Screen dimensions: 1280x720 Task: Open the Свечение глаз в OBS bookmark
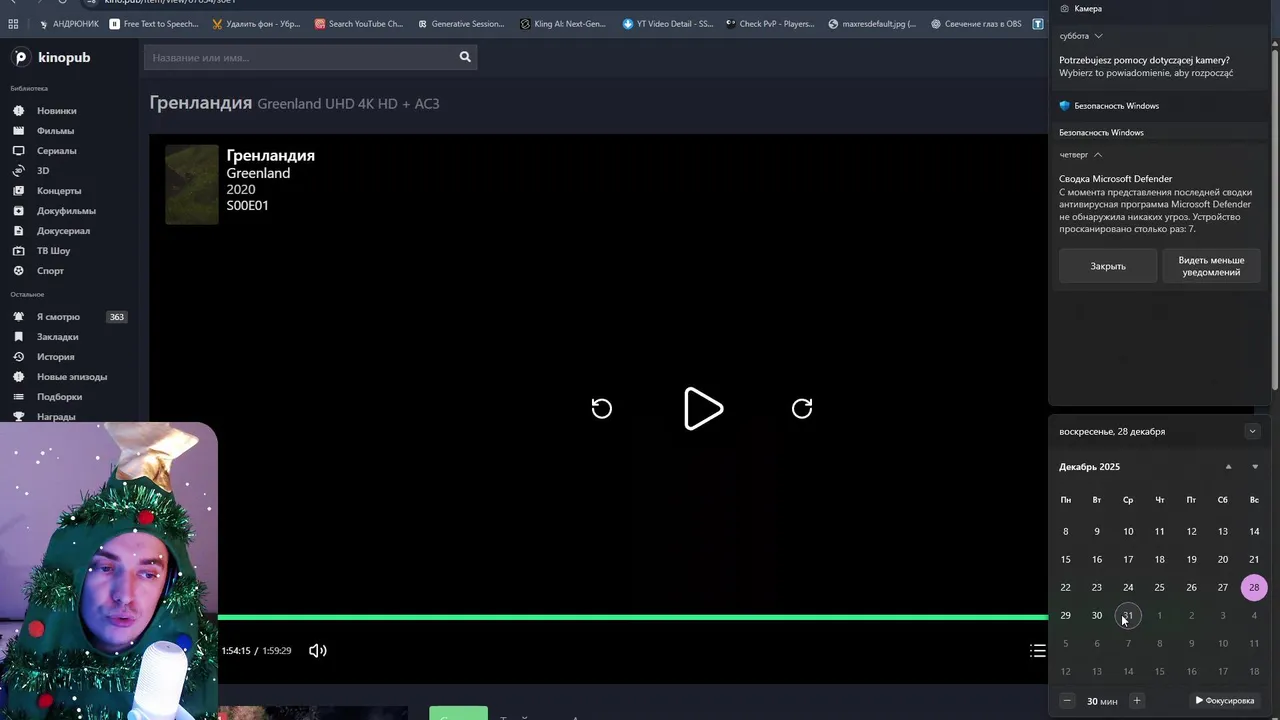[976, 24]
